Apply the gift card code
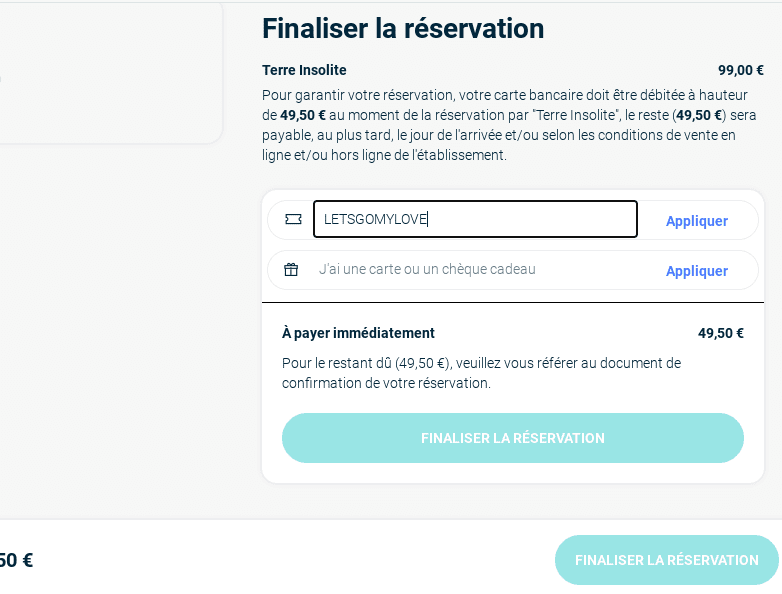This screenshot has height=594, width=782. click(697, 271)
